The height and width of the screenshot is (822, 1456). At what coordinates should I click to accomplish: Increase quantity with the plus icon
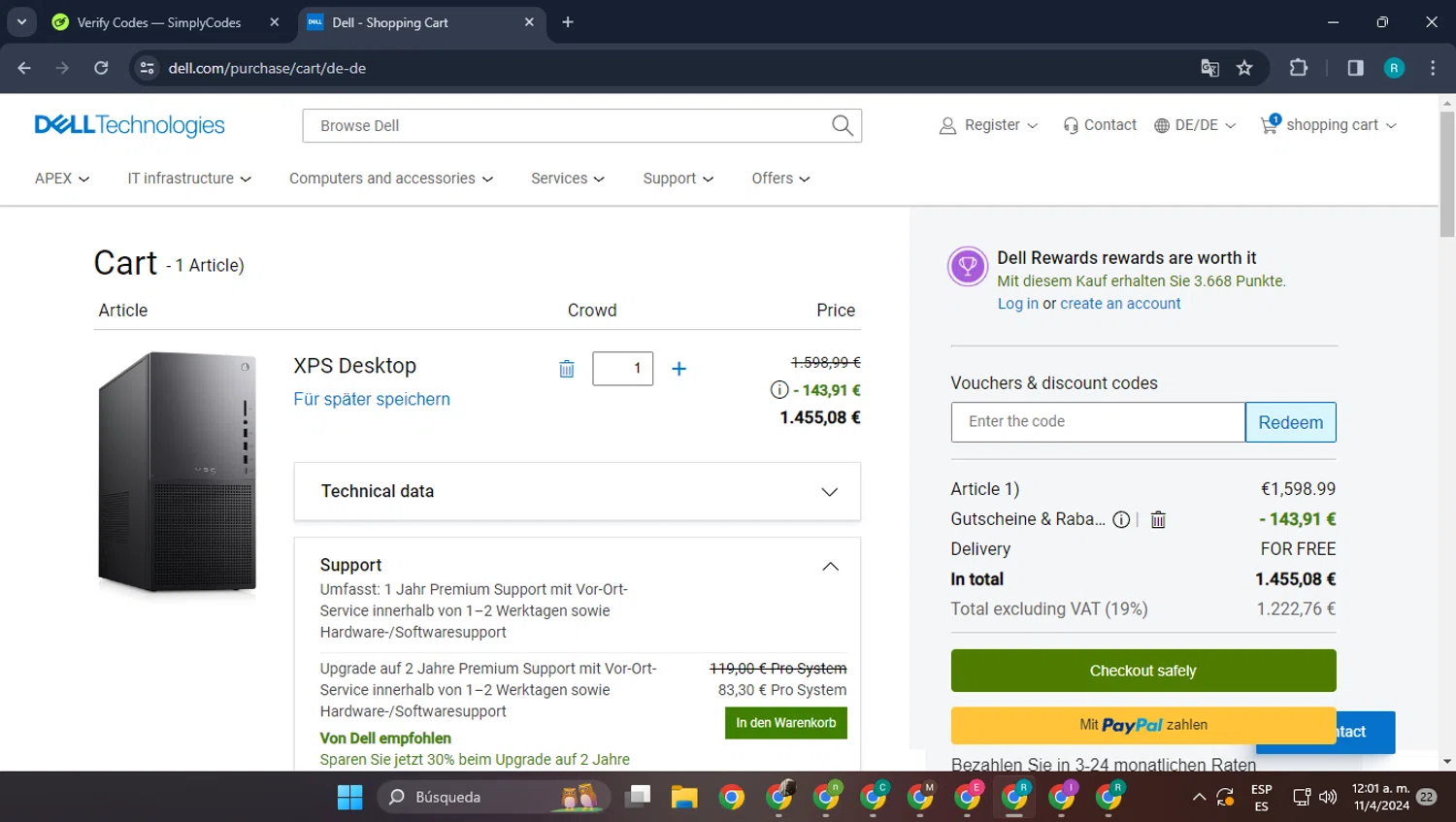click(678, 369)
